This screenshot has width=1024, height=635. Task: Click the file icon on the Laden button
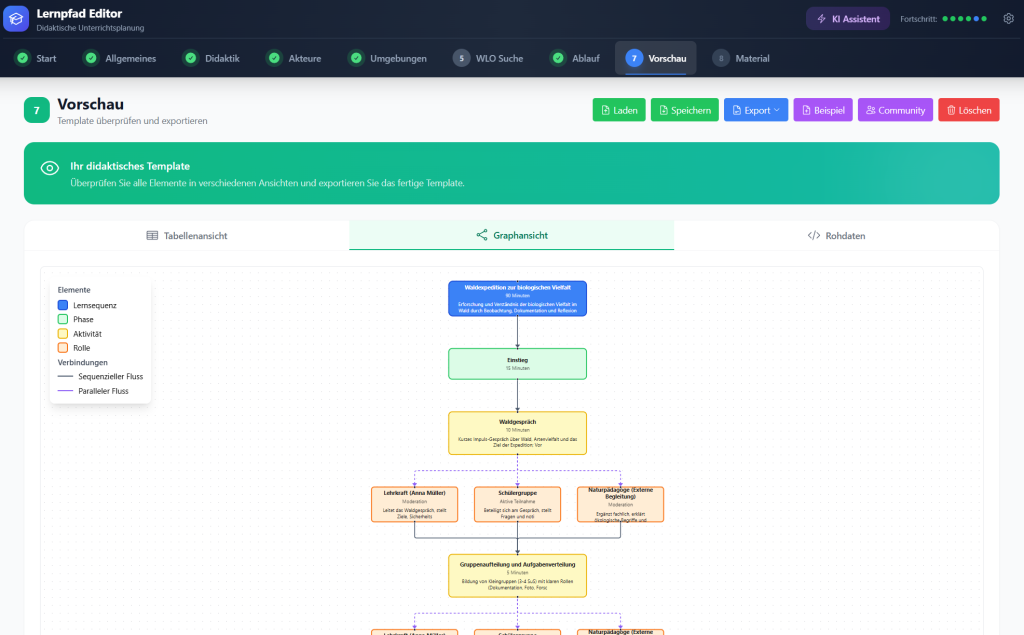pos(605,110)
